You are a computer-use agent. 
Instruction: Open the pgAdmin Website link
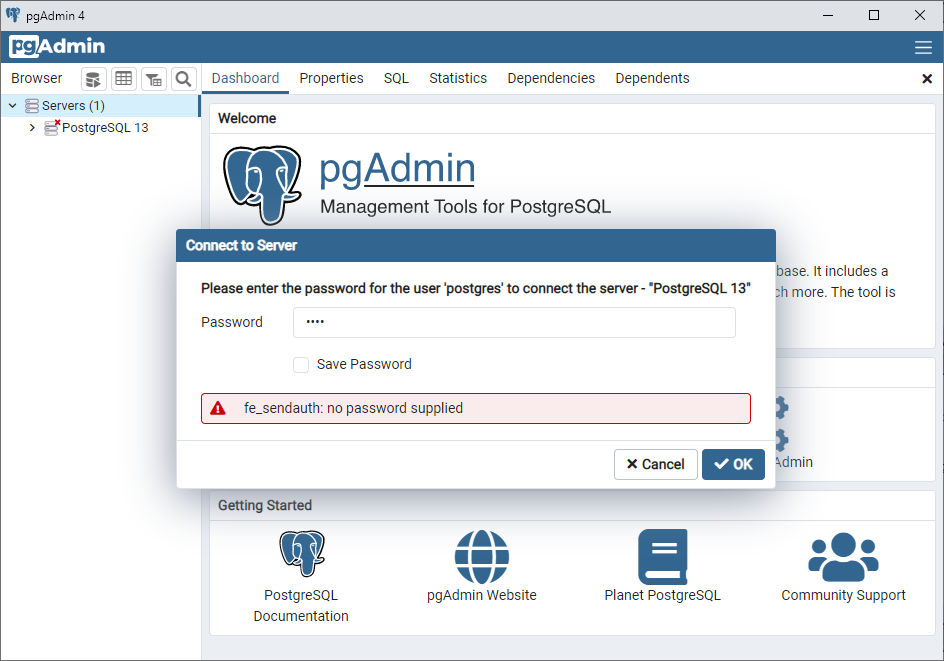(x=482, y=595)
